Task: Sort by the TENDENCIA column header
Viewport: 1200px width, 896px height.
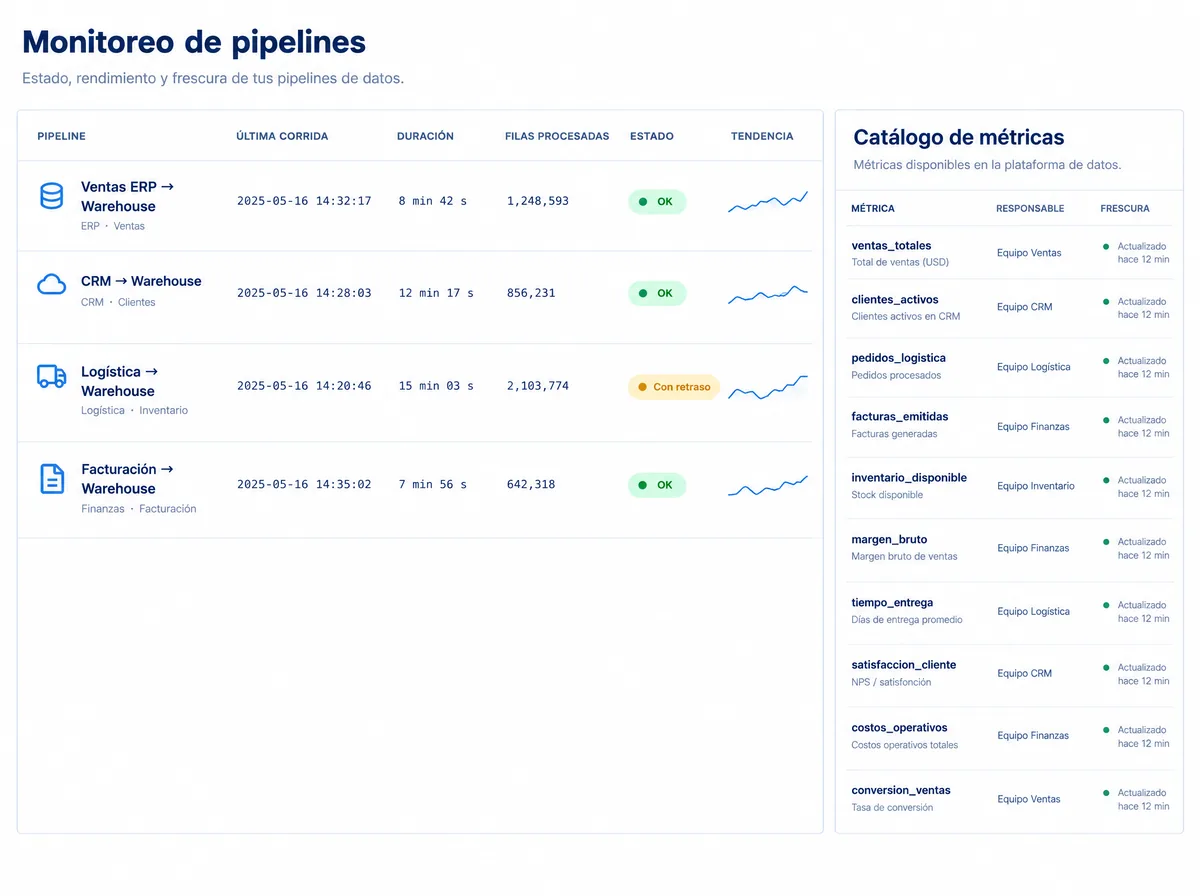Action: (762, 136)
